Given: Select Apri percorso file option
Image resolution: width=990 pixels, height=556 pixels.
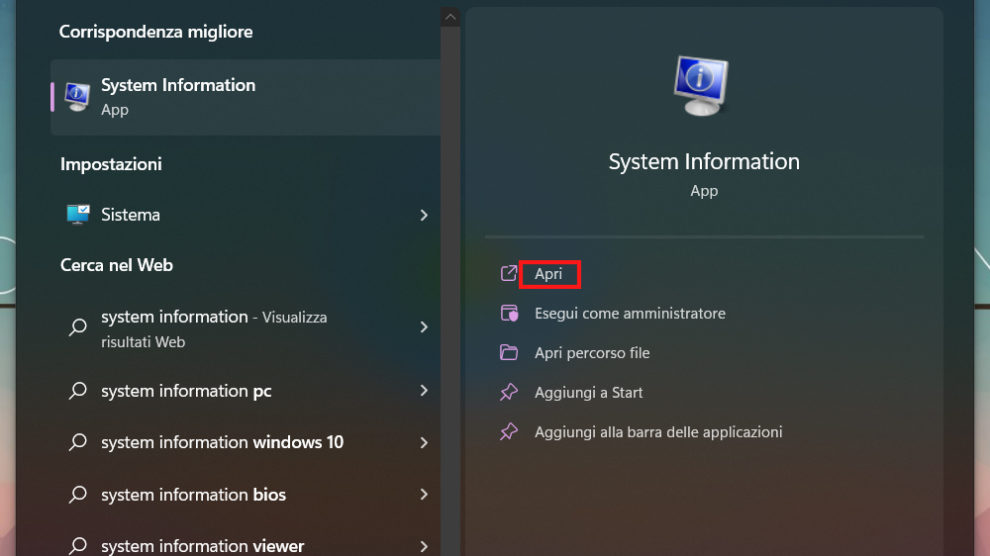Looking at the screenshot, I should (592, 353).
